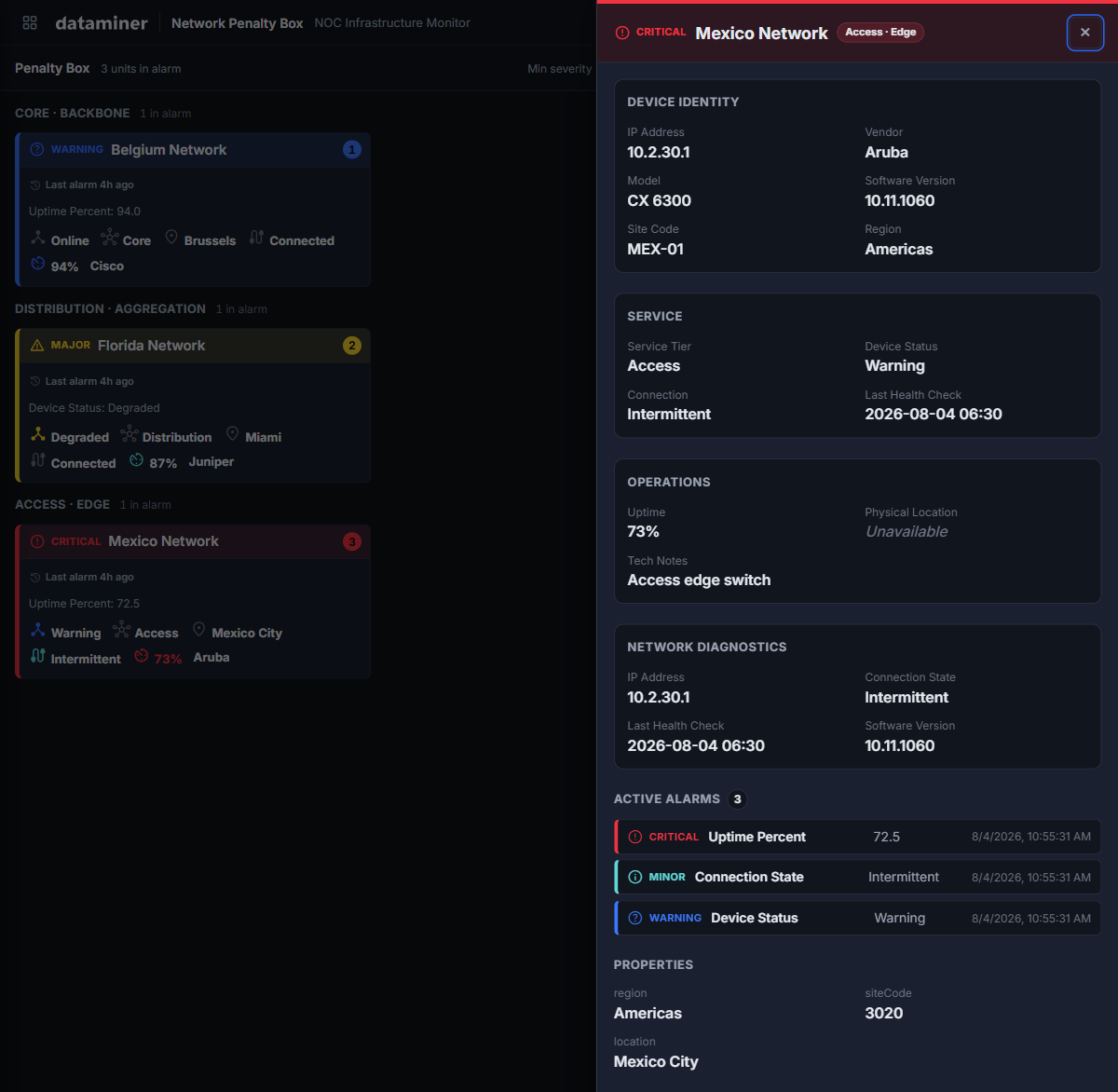
Task: Click the Min severity filter
Action: click(x=559, y=69)
